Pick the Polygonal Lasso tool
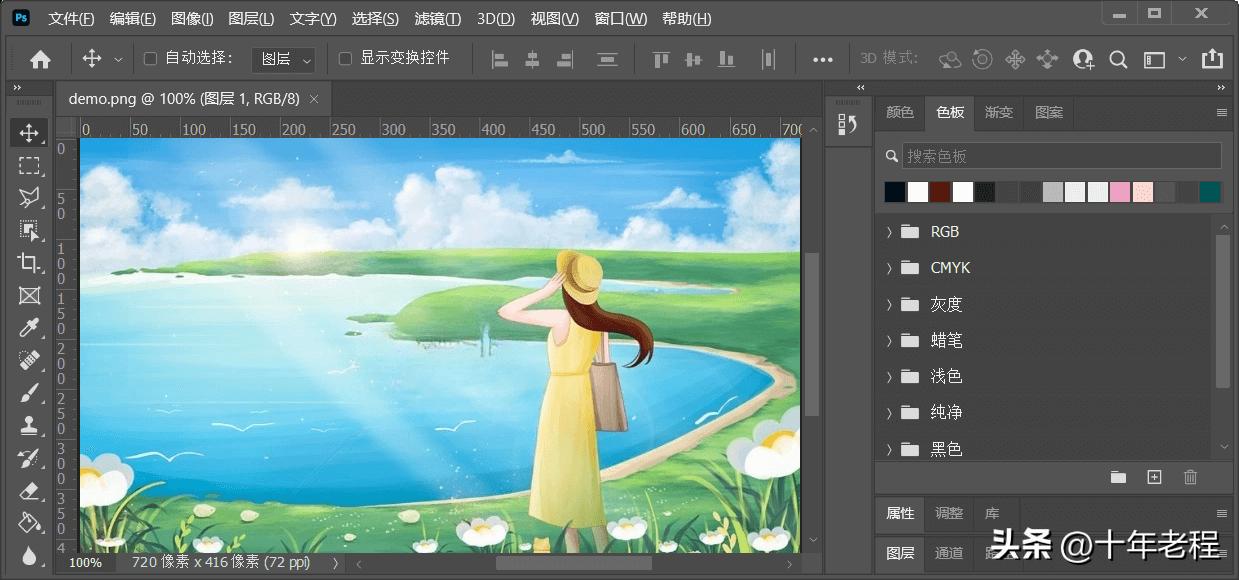Image resolution: width=1239 pixels, height=580 pixels. click(x=29, y=198)
